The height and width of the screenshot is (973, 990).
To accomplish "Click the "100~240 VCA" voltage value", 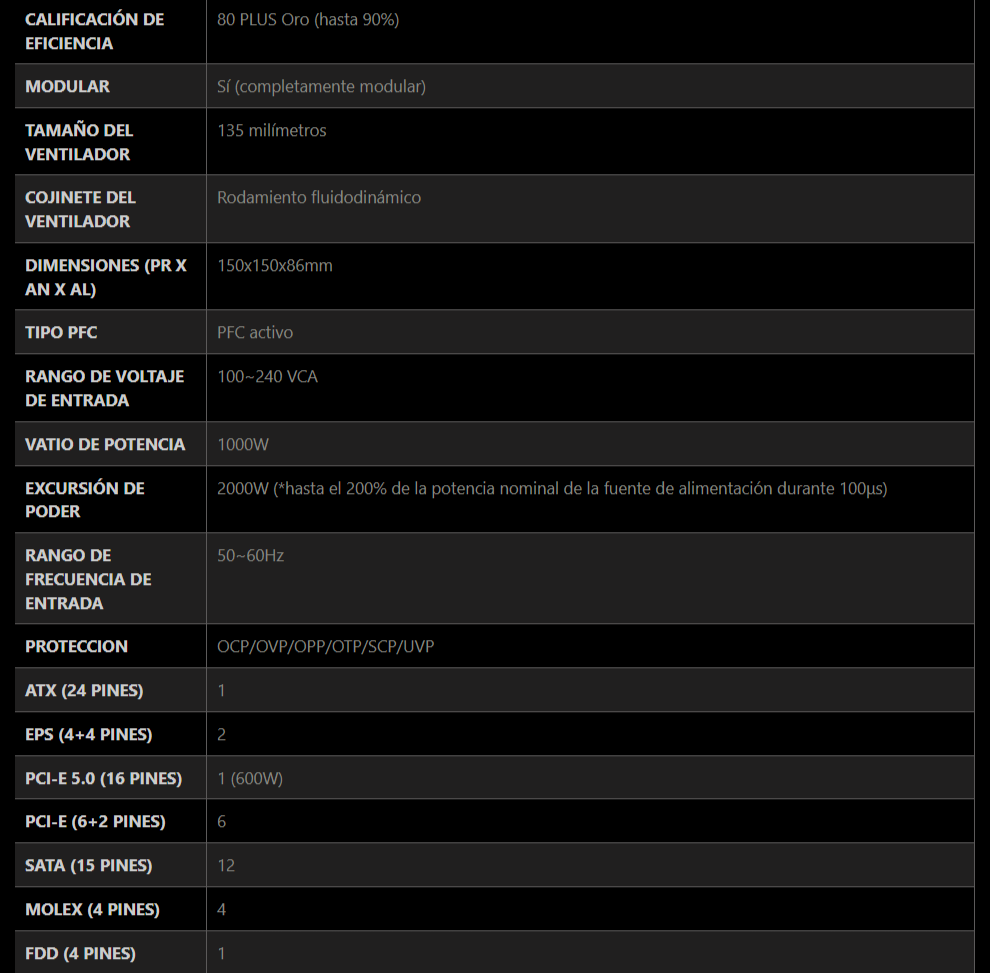I will coord(267,376).
